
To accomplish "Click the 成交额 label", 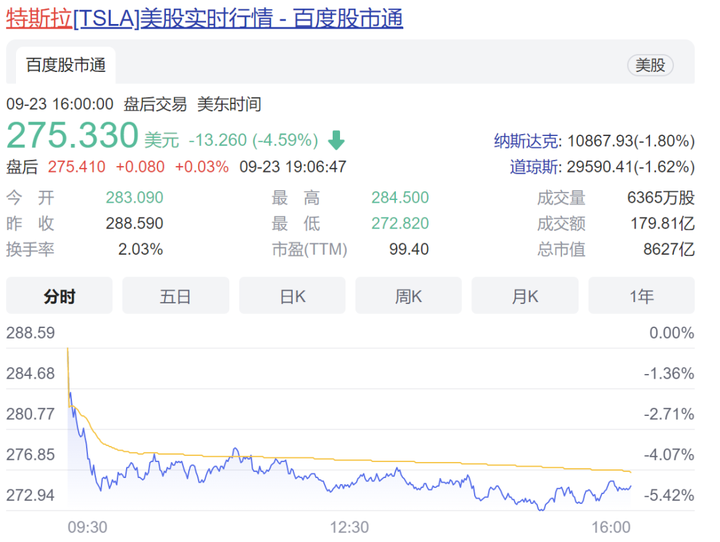I will point(561,224).
